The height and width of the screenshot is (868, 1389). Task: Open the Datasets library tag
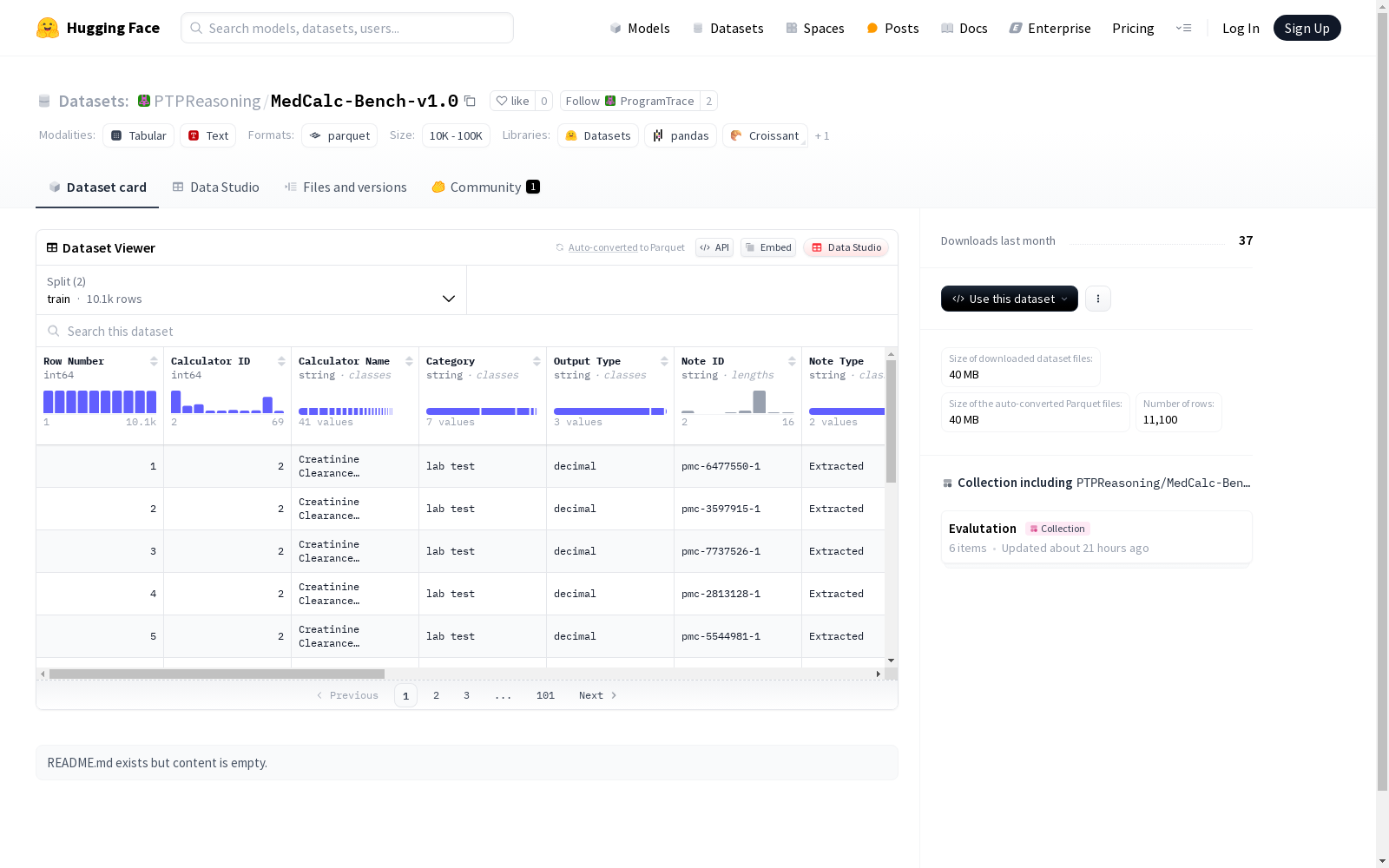(x=598, y=135)
